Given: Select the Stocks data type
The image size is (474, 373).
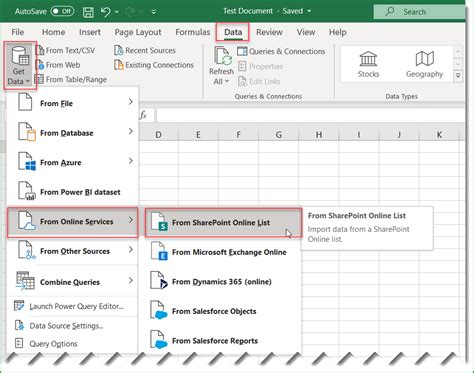Looking at the screenshot, I should click(x=368, y=64).
